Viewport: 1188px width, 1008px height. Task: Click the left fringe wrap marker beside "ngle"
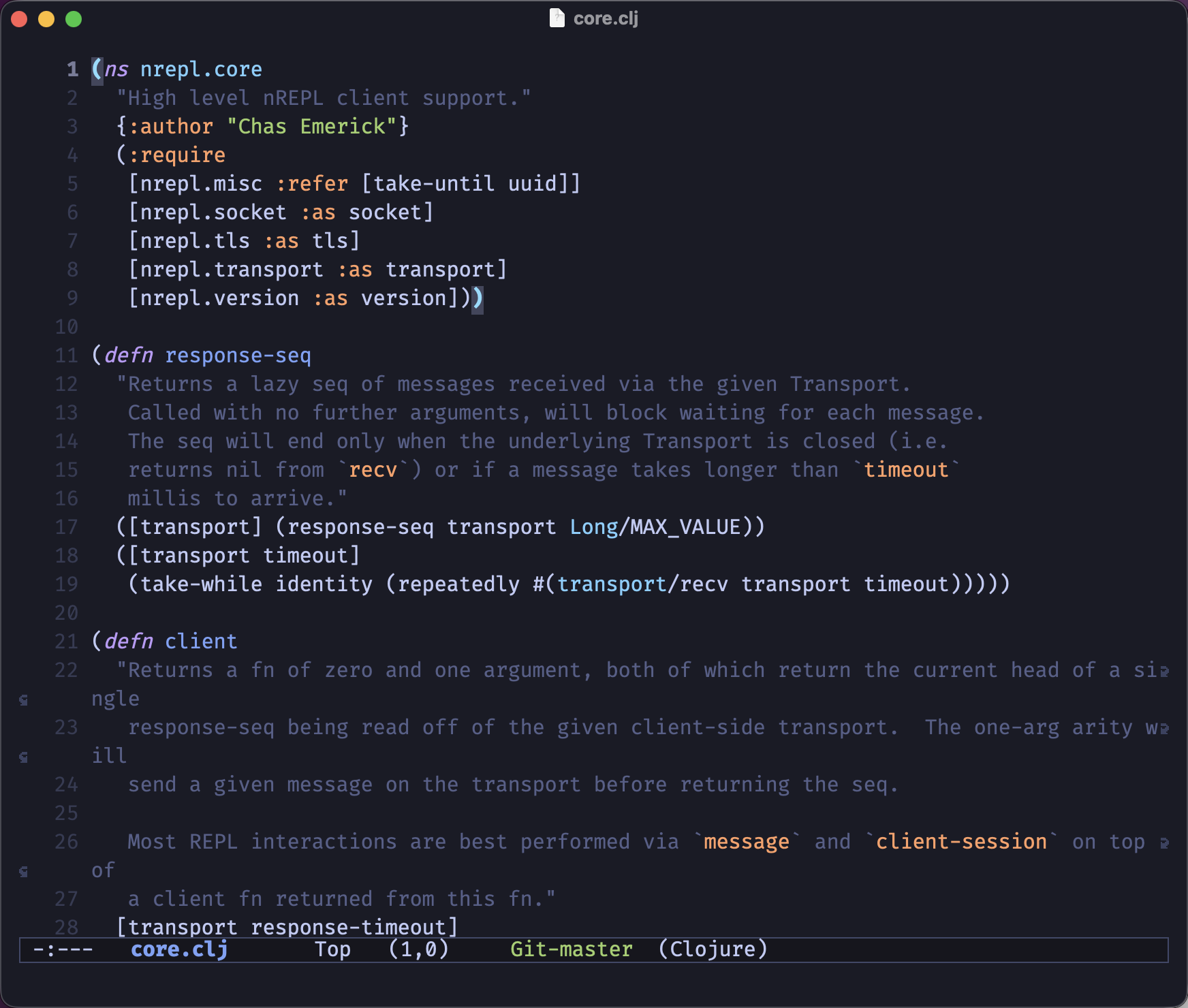pos(24,700)
